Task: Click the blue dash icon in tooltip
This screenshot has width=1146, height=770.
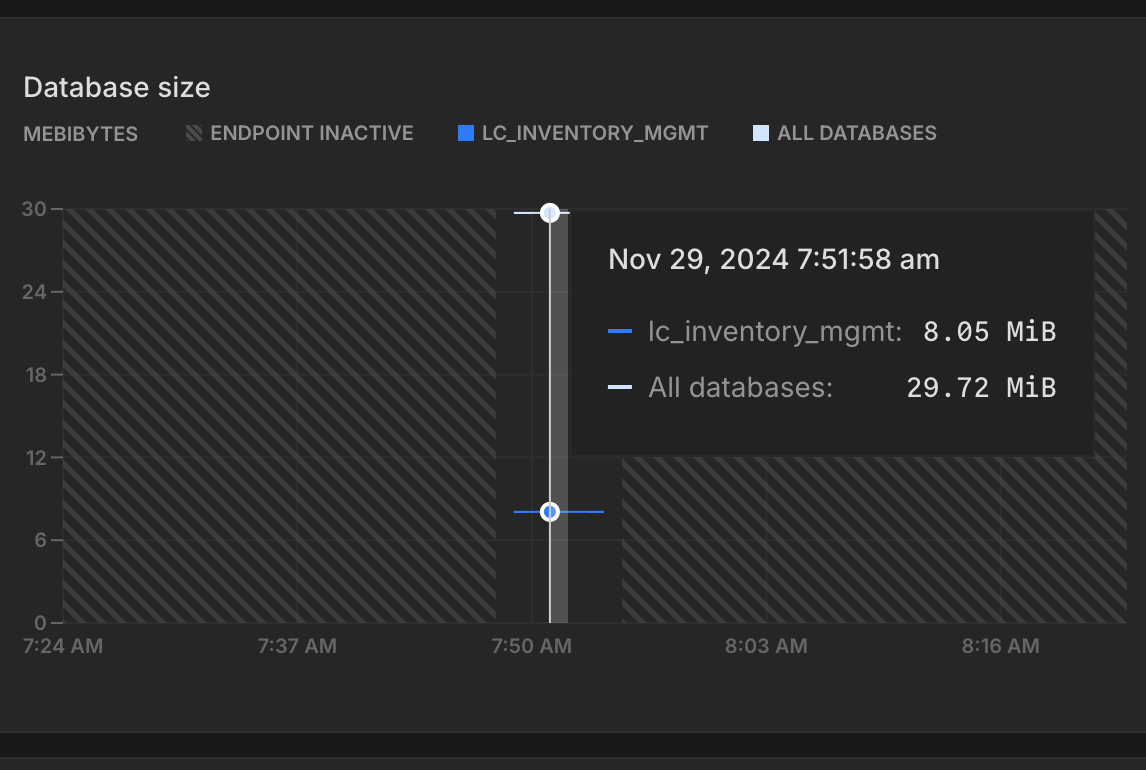Action: pos(620,332)
